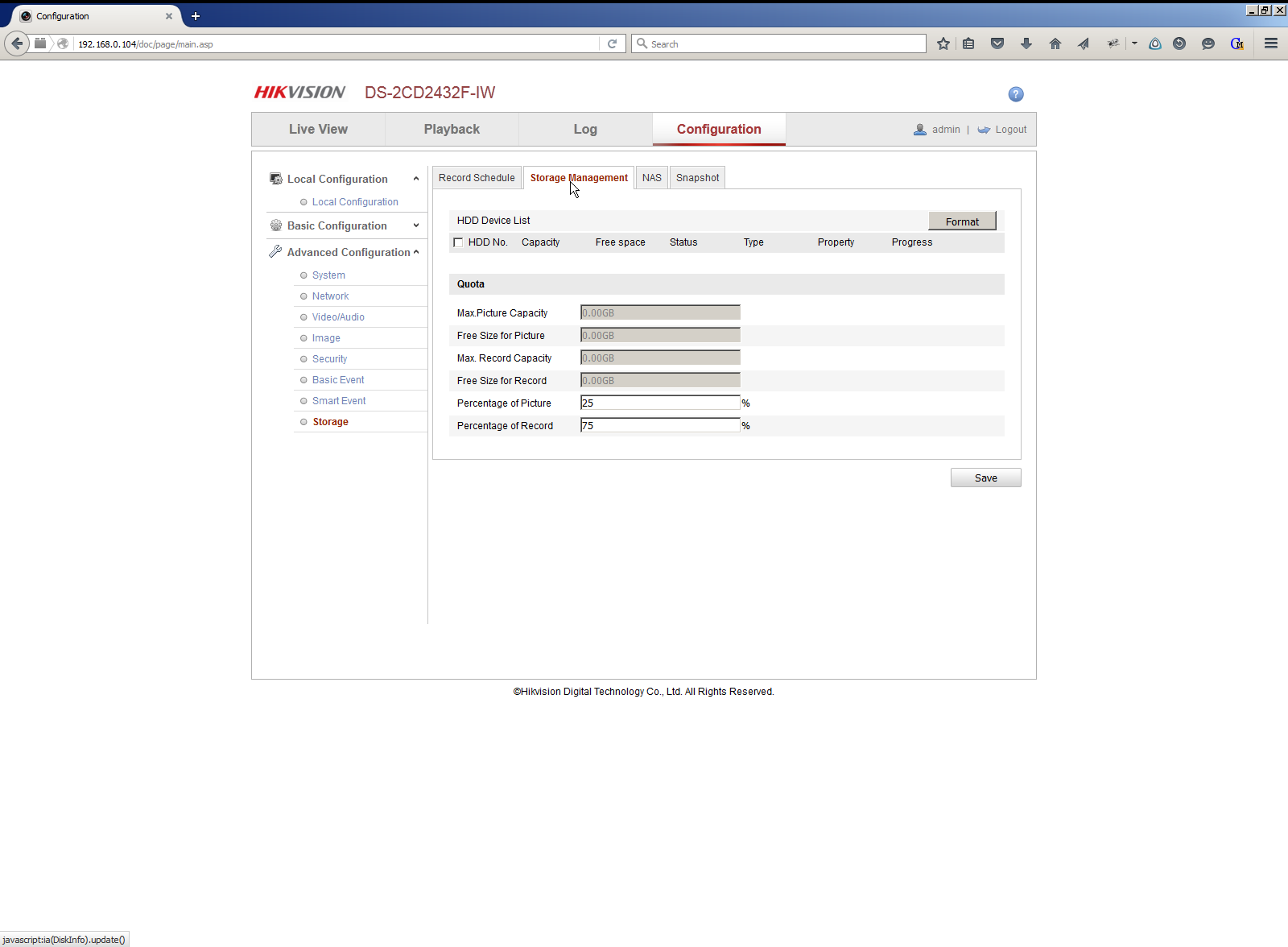The image size is (1288, 947).
Task: Click the Save button
Action: [x=985, y=478]
